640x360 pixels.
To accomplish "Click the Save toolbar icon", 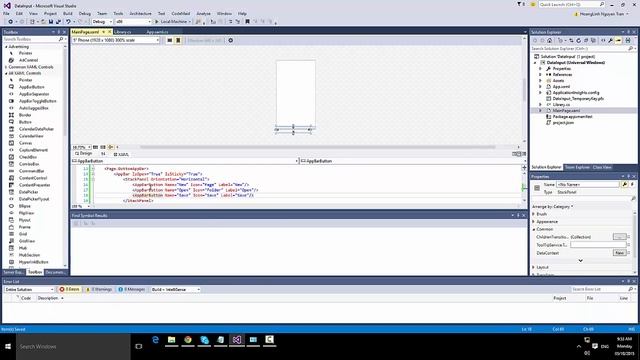I will coord(51,22).
